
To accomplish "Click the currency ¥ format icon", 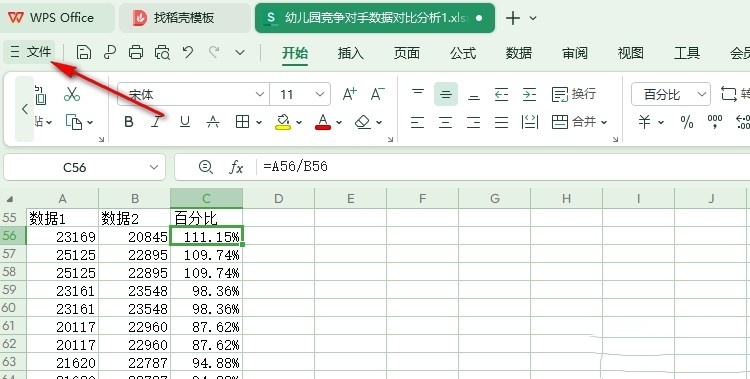I will pos(645,122).
